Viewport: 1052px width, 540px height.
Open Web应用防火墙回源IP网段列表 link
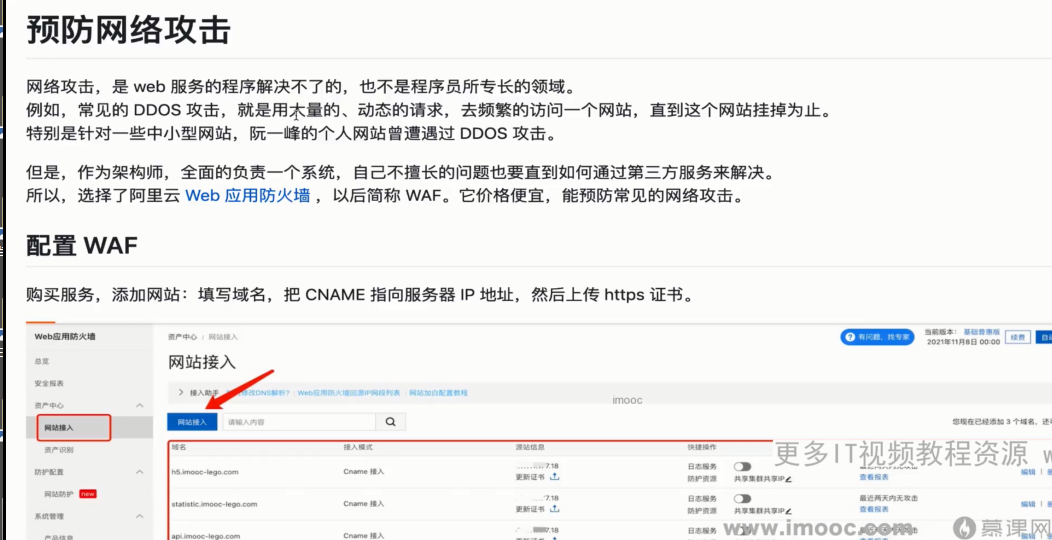click(x=349, y=392)
